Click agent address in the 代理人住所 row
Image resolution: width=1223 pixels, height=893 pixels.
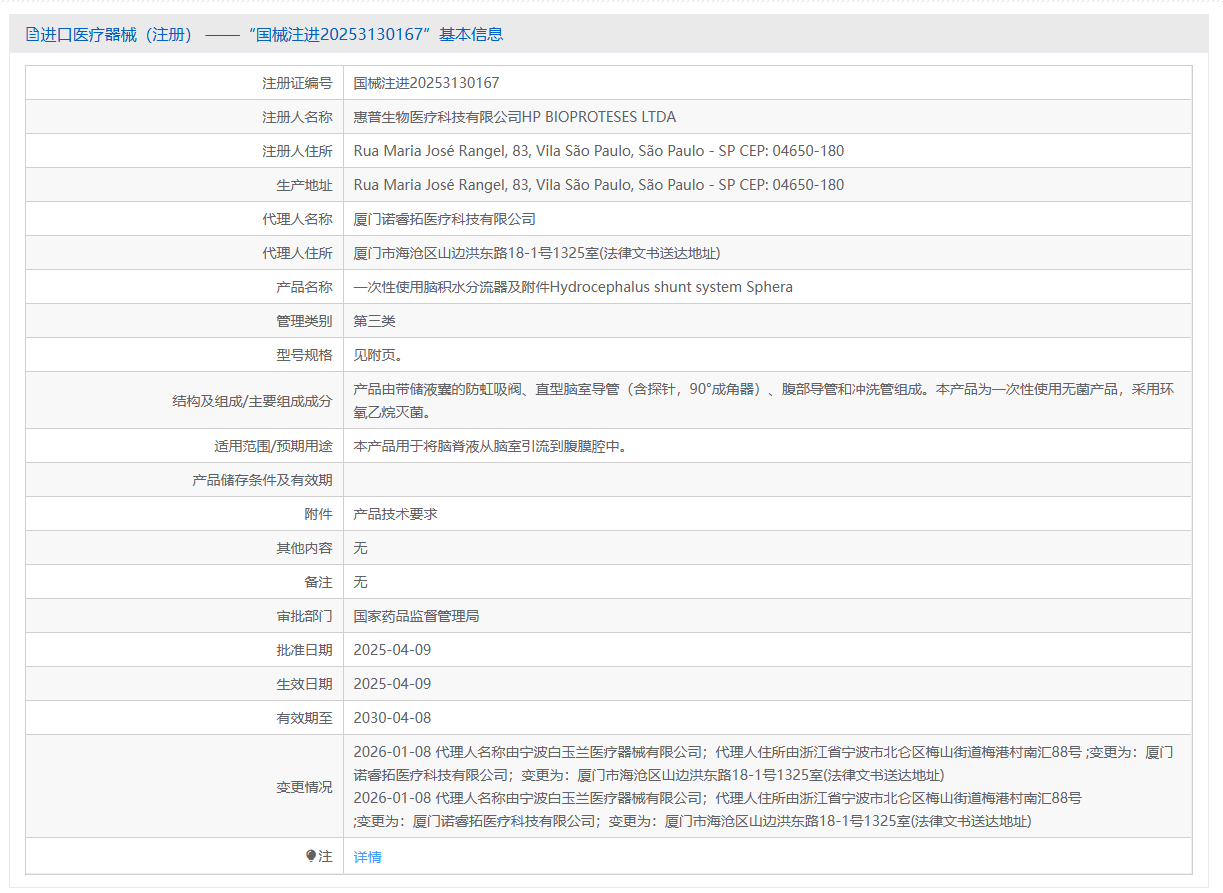coord(537,253)
